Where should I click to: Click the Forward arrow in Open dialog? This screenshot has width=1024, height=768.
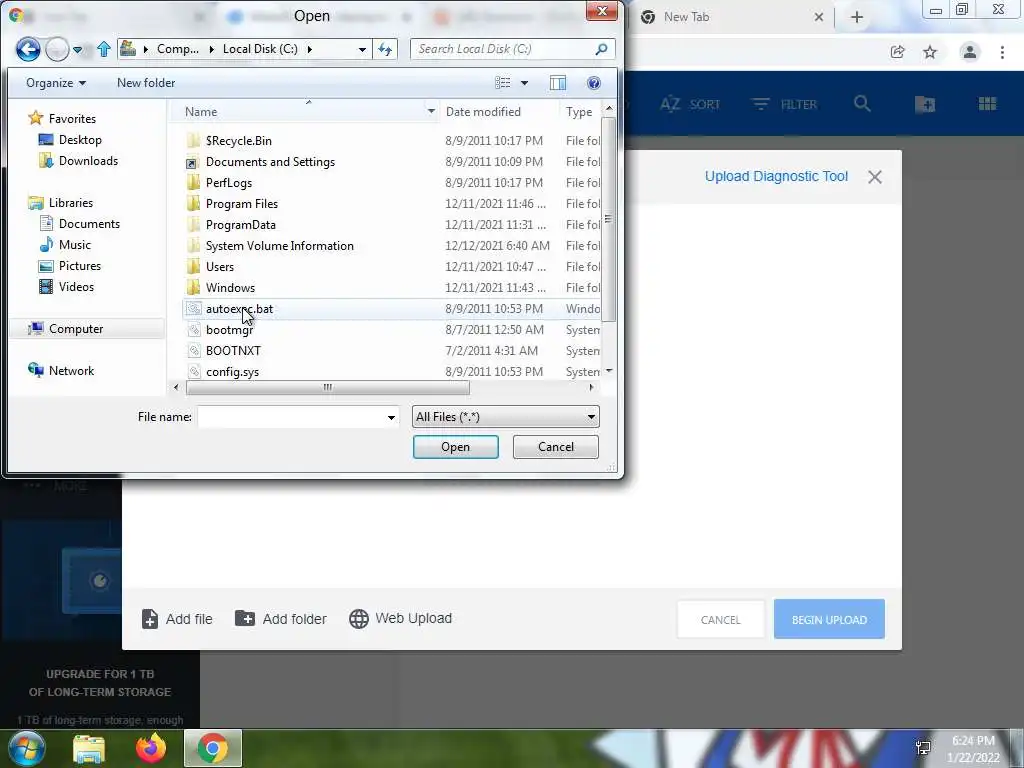[57, 49]
